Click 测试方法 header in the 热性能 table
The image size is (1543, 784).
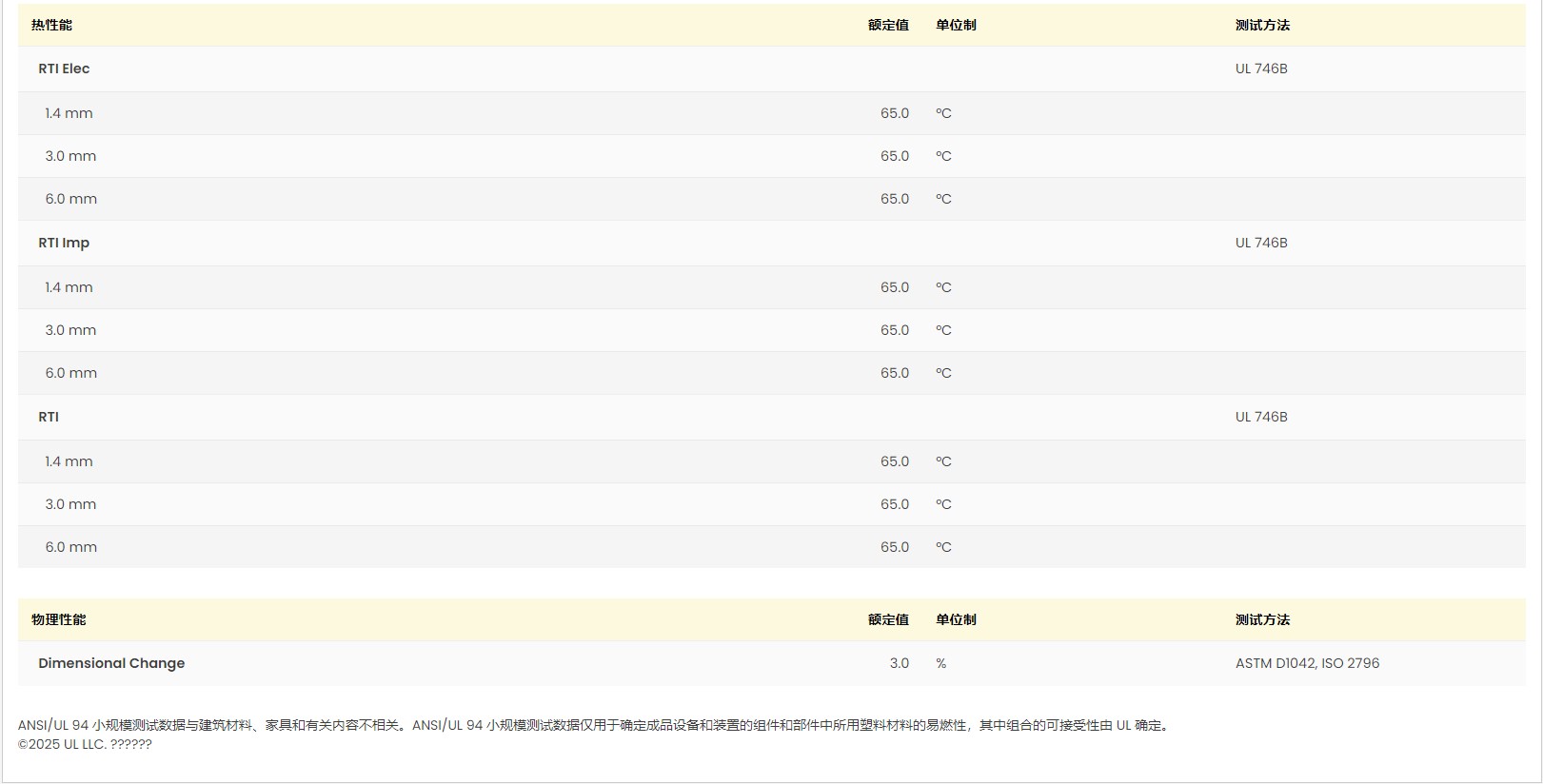(1262, 26)
